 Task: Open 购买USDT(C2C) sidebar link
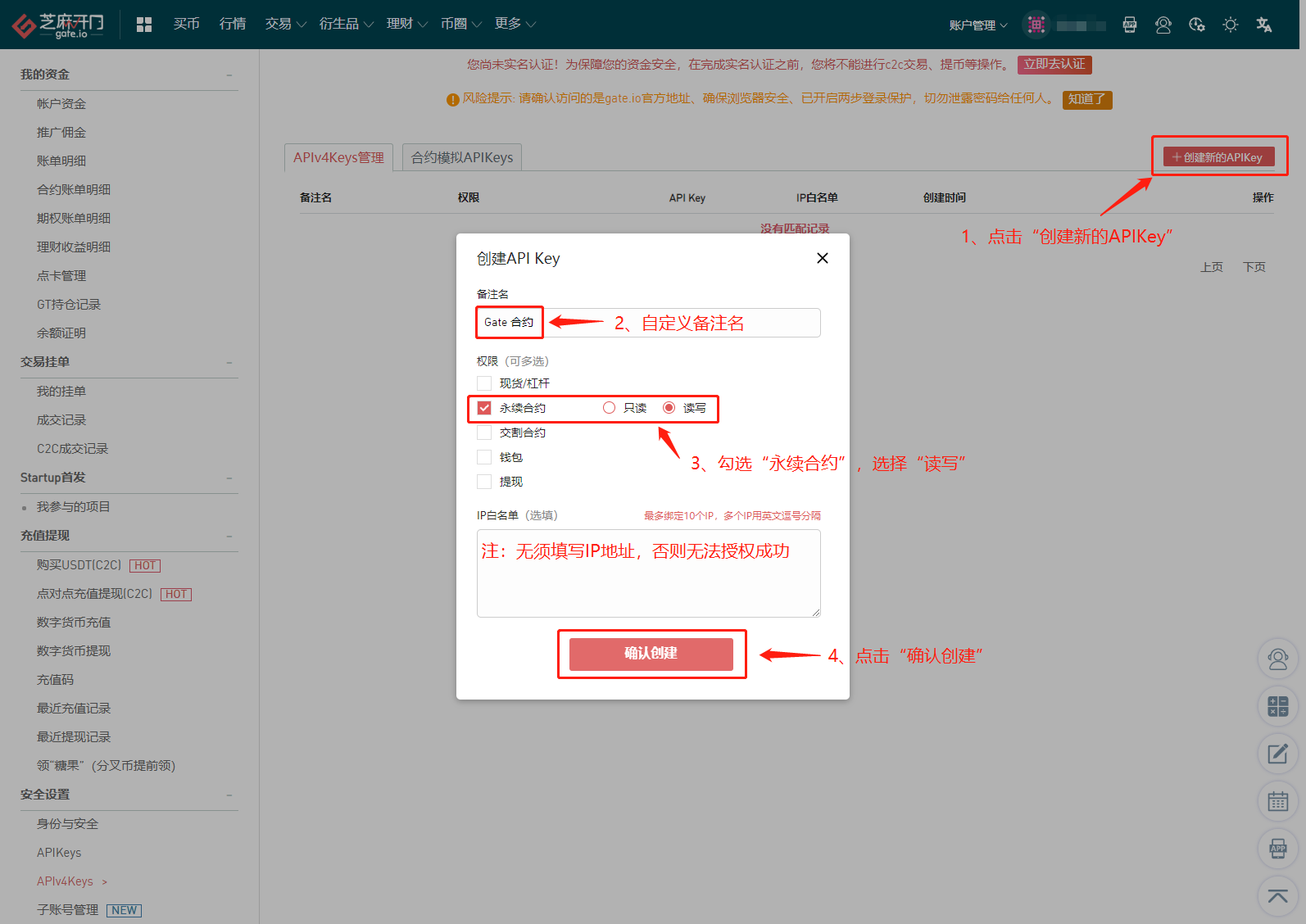79,565
